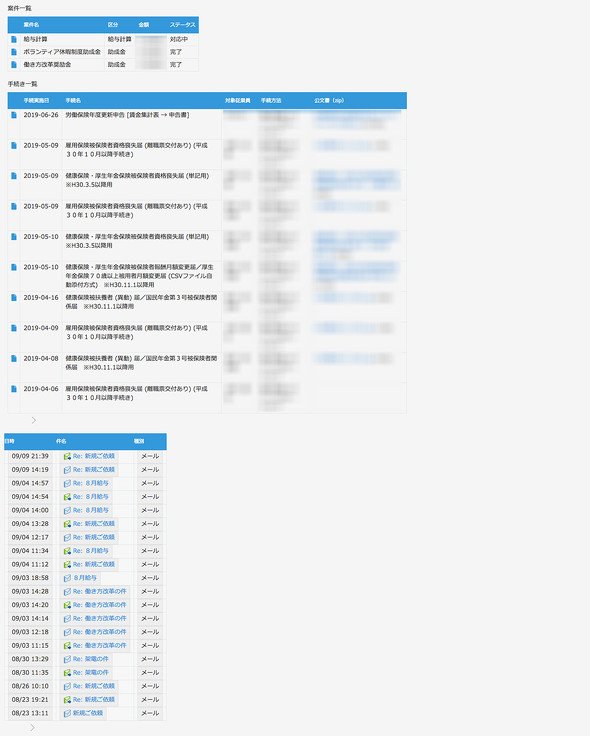Viewport: 590px width, 736px height.
Task: Open Re: 架電の件 mail from 08/30 13:29
Action: point(91,659)
